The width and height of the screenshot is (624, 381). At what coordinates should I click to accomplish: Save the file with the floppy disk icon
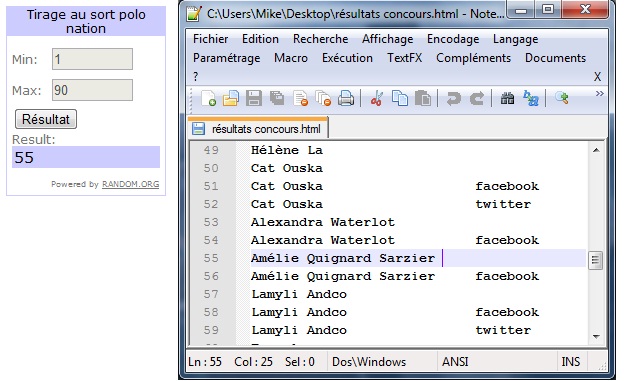pyautogui.click(x=254, y=98)
